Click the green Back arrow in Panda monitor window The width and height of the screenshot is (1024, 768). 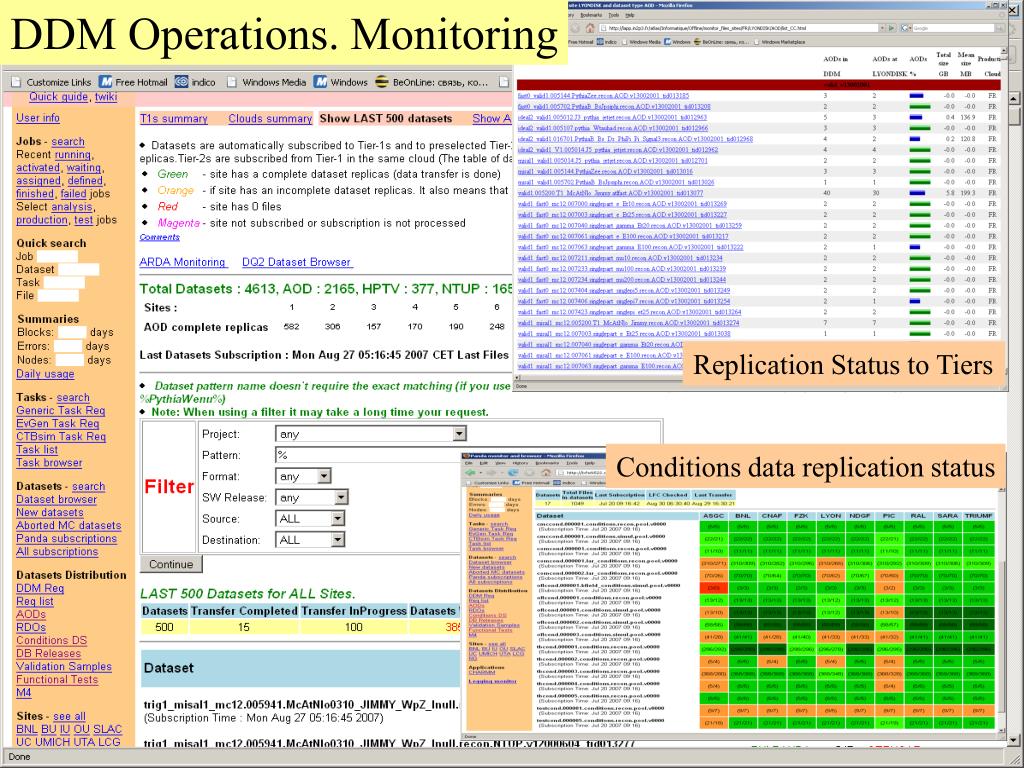470,472
